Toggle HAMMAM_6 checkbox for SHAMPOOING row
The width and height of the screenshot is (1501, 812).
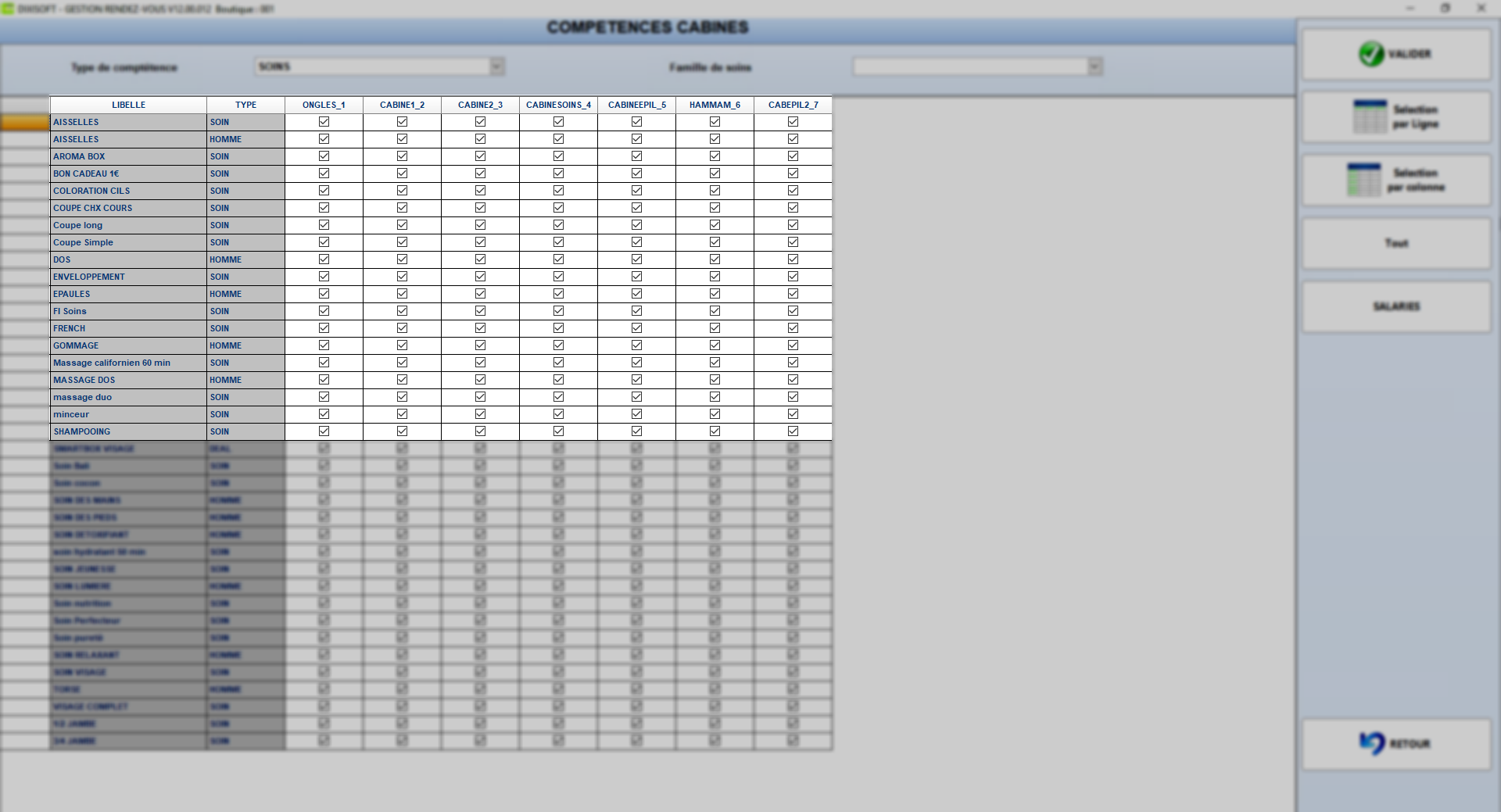tap(715, 431)
